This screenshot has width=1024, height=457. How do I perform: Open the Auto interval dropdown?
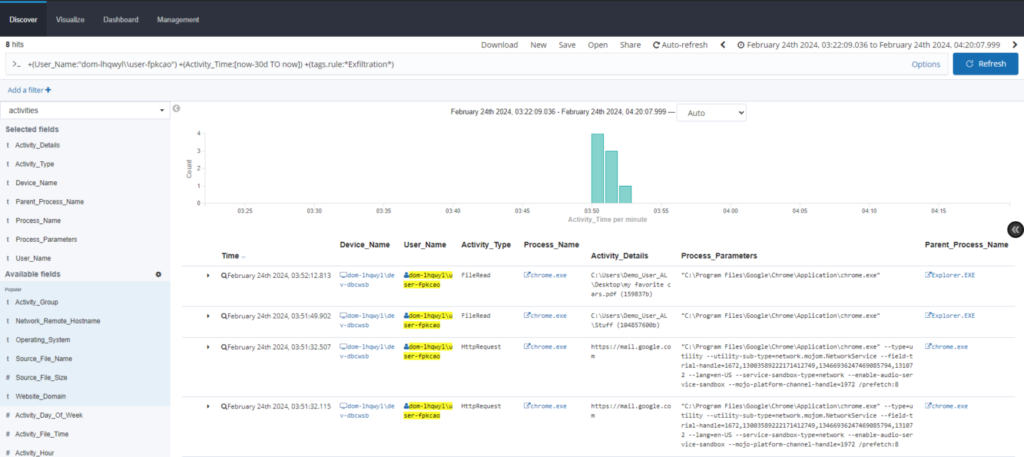click(x=711, y=113)
